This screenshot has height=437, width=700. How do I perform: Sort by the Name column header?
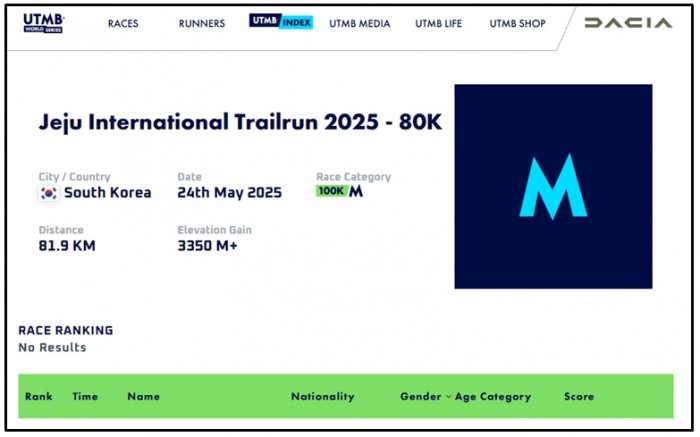click(x=143, y=396)
